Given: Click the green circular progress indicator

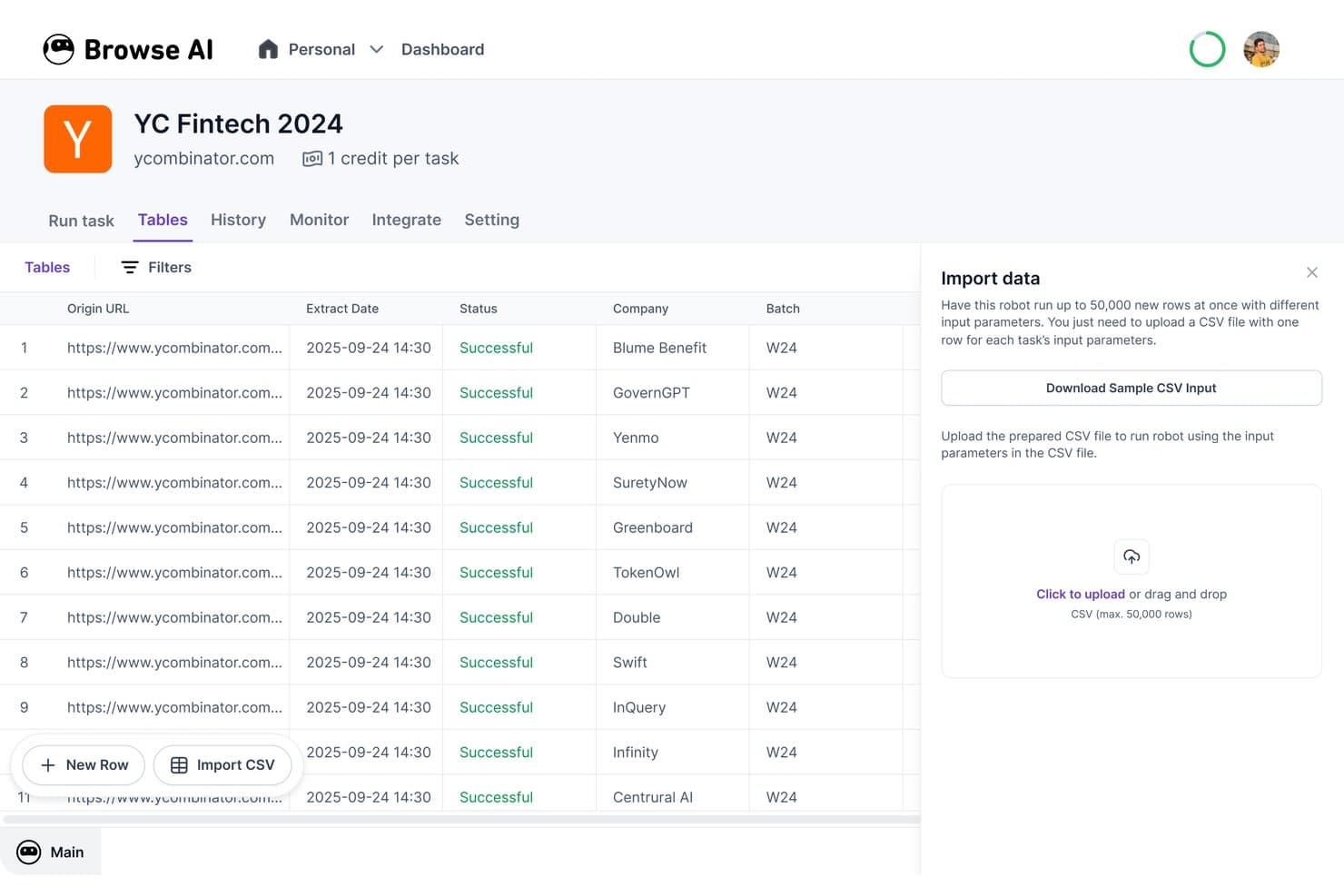Looking at the screenshot, I should tap(1207, 49).
